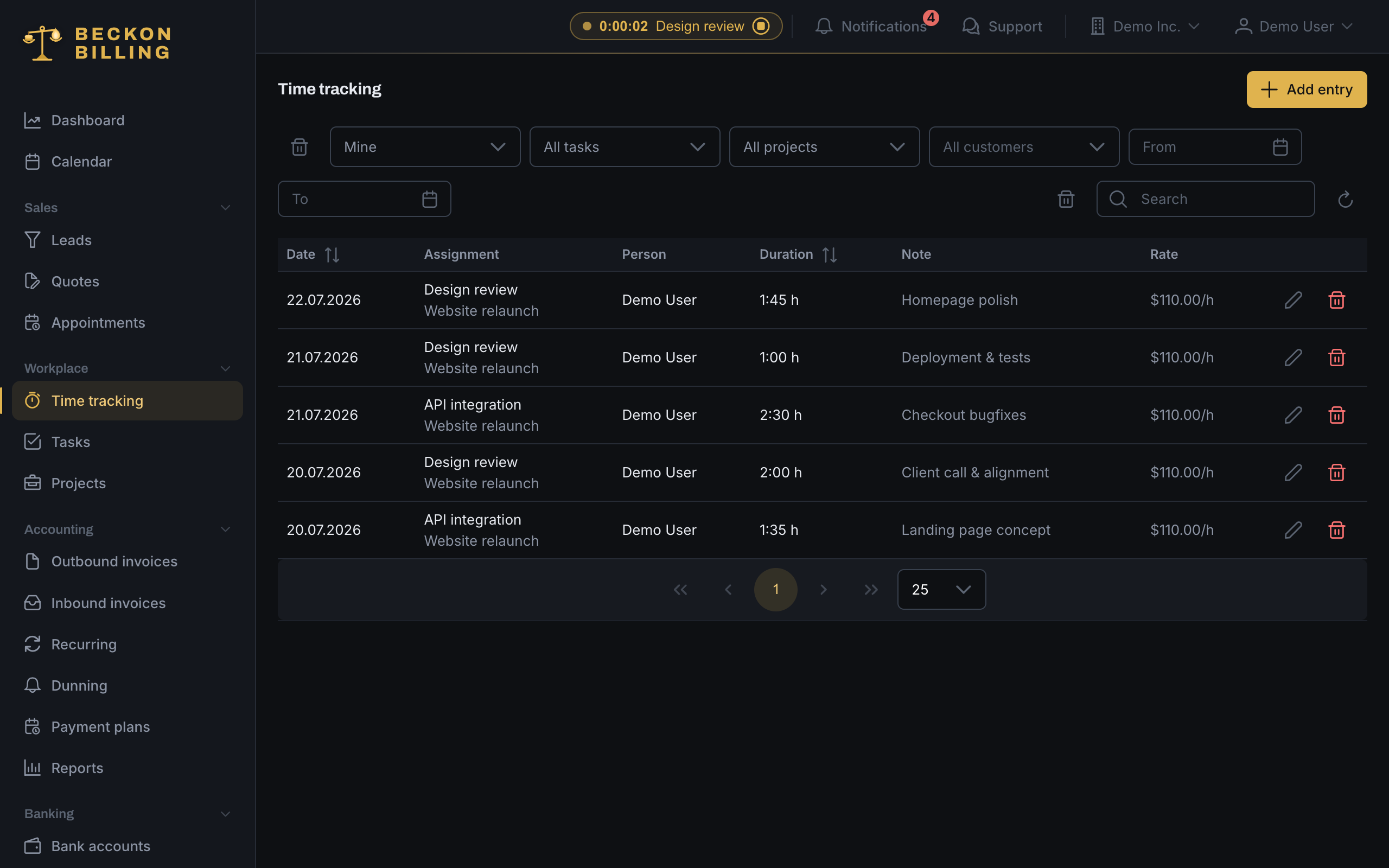
Task: Delete selected entries using the trash icon beside Mine filter
Action: pyautogui.click(x=300, y=147)
